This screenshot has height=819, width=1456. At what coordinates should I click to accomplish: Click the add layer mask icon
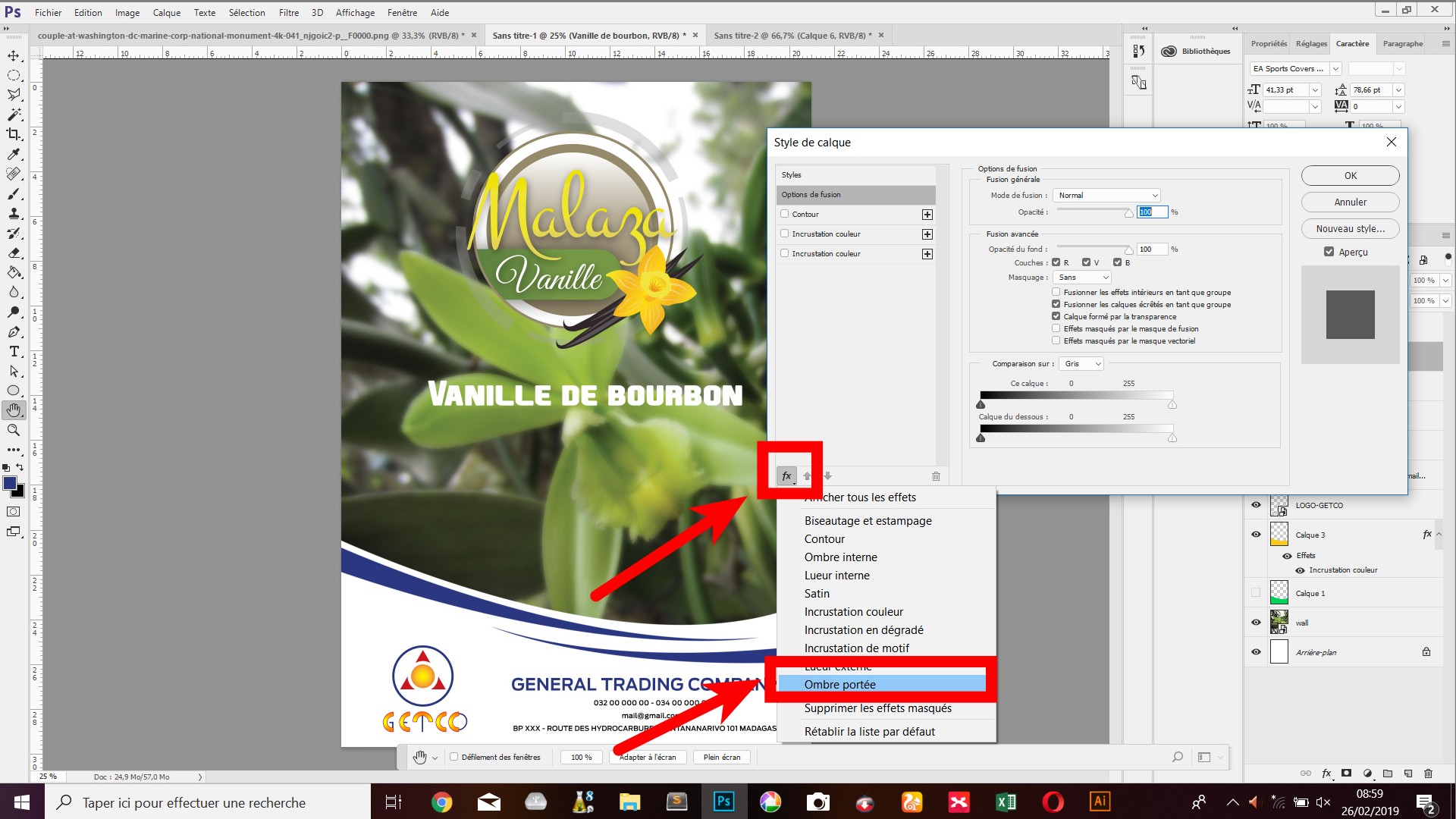(x=1346, y=773)
